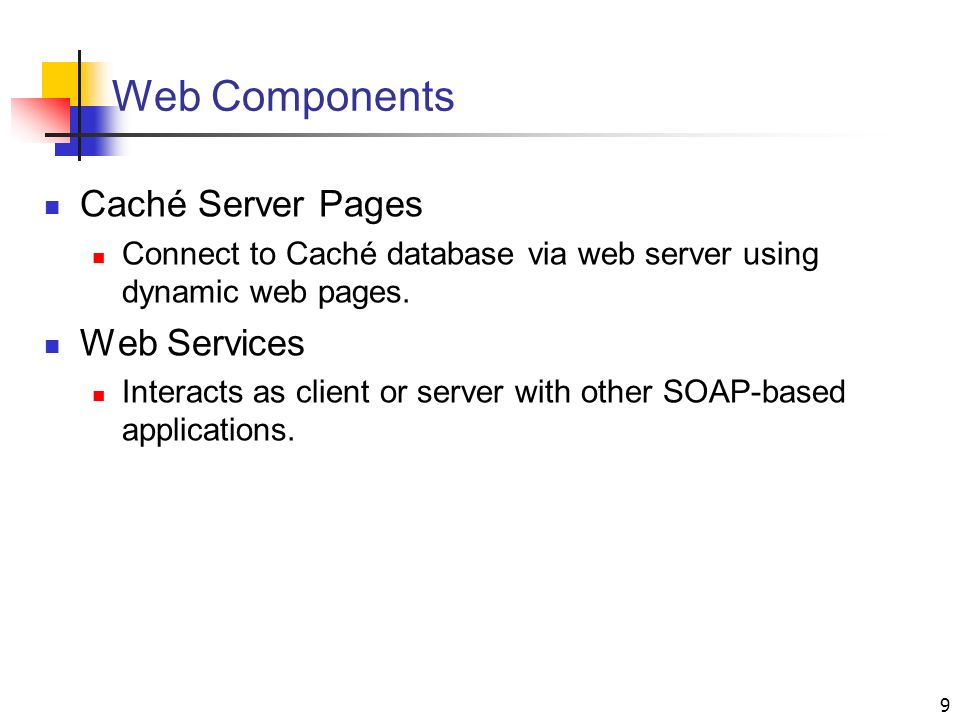Select the Web Services heading text
The width and height of the screenshot is (960, 720).
(x=192, y=343)
